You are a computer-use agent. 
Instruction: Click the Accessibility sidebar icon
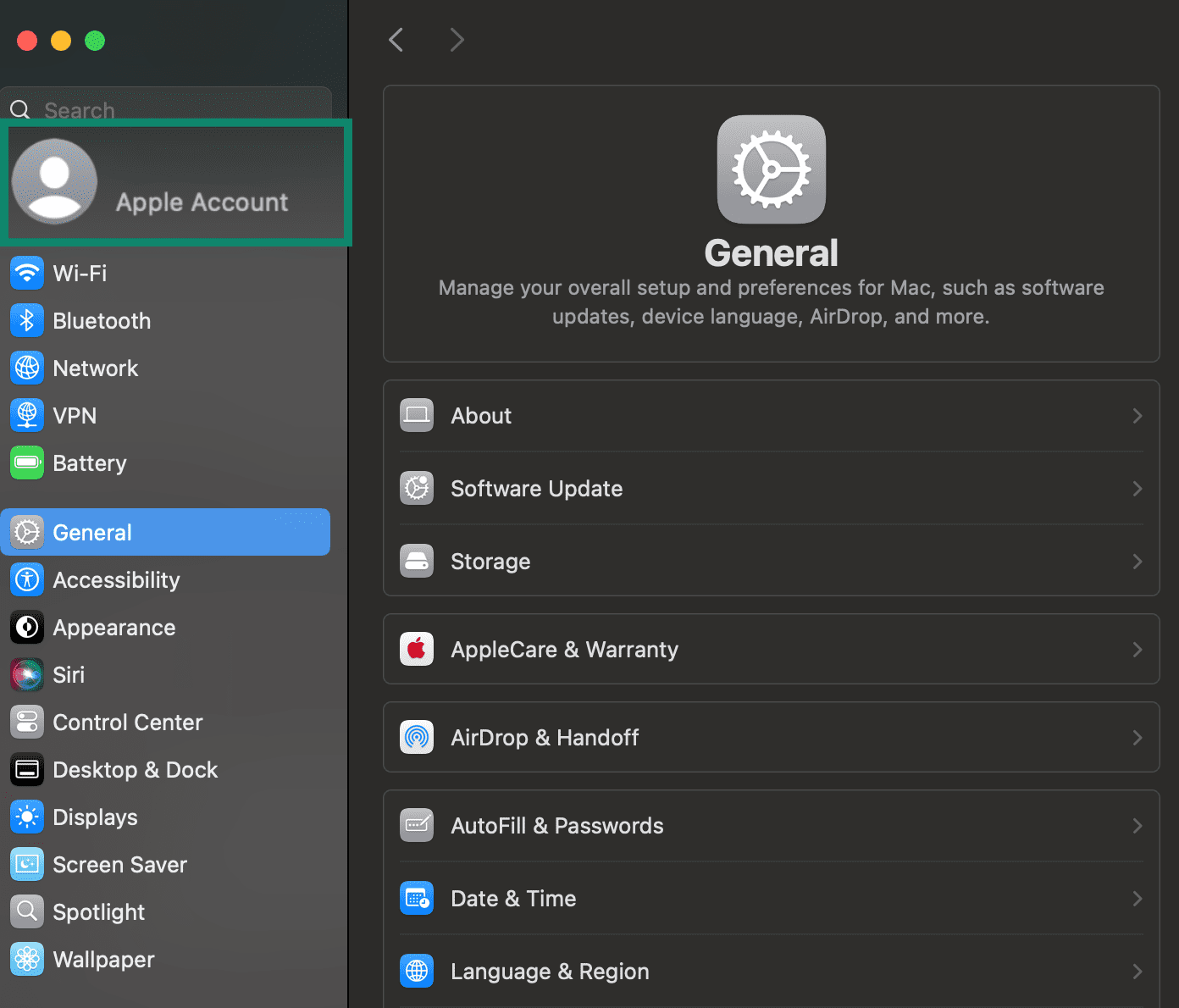[27, 579]
